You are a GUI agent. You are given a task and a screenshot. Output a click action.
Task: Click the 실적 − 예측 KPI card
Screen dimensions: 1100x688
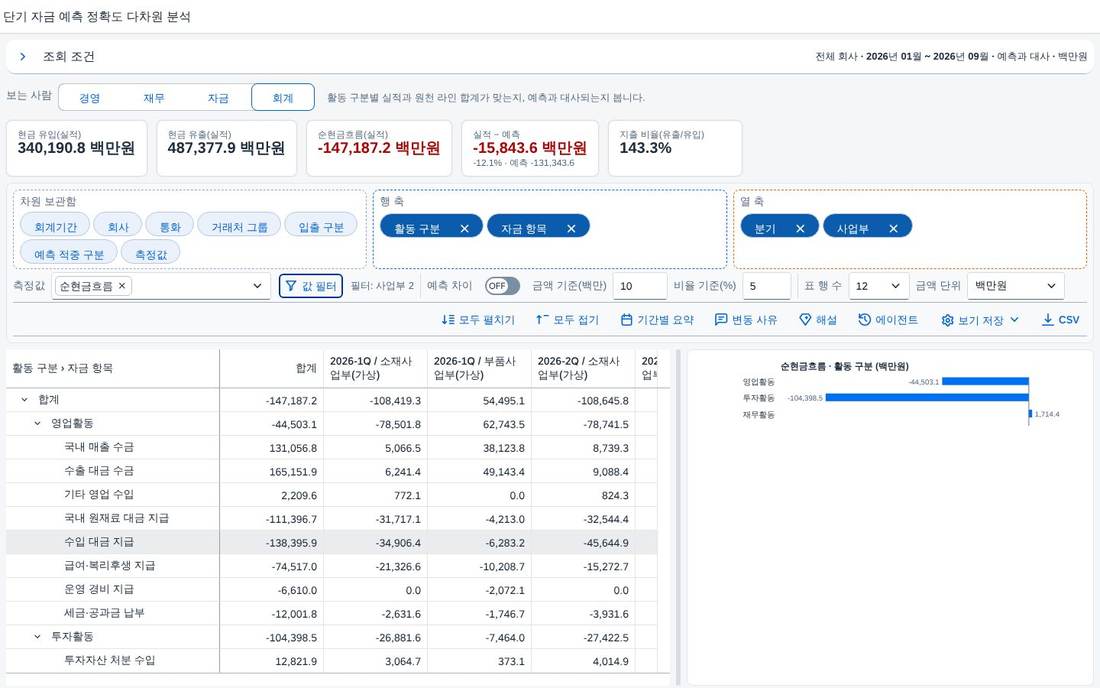point(530,148)
